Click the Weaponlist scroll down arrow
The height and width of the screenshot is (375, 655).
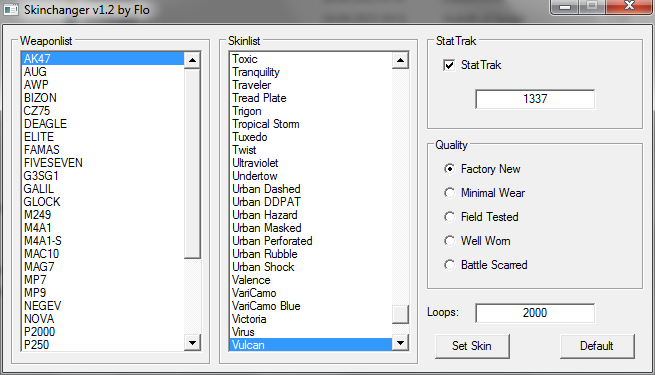pos(192,343)
